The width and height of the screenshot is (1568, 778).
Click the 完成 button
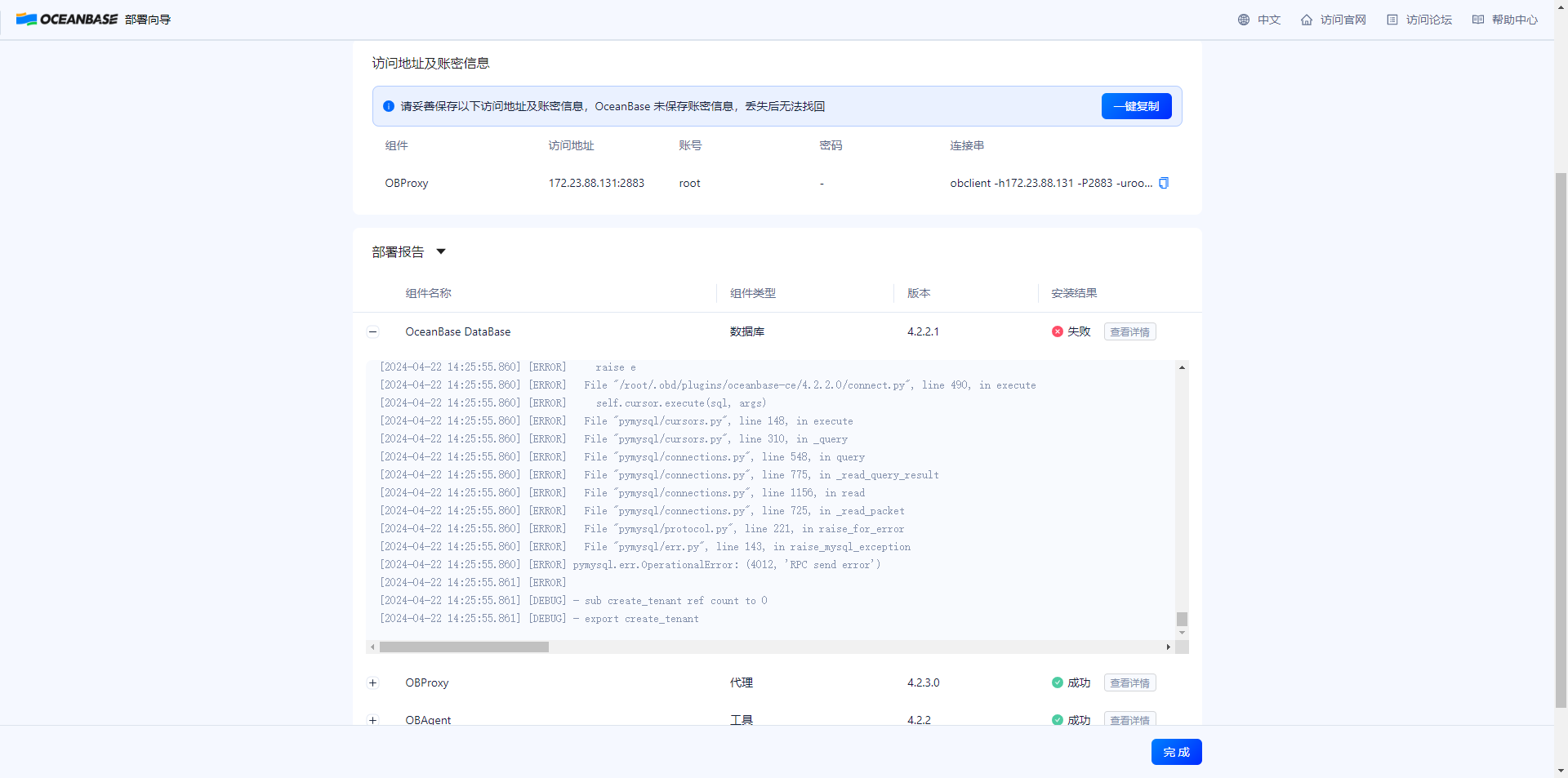tap(1176, 752)
